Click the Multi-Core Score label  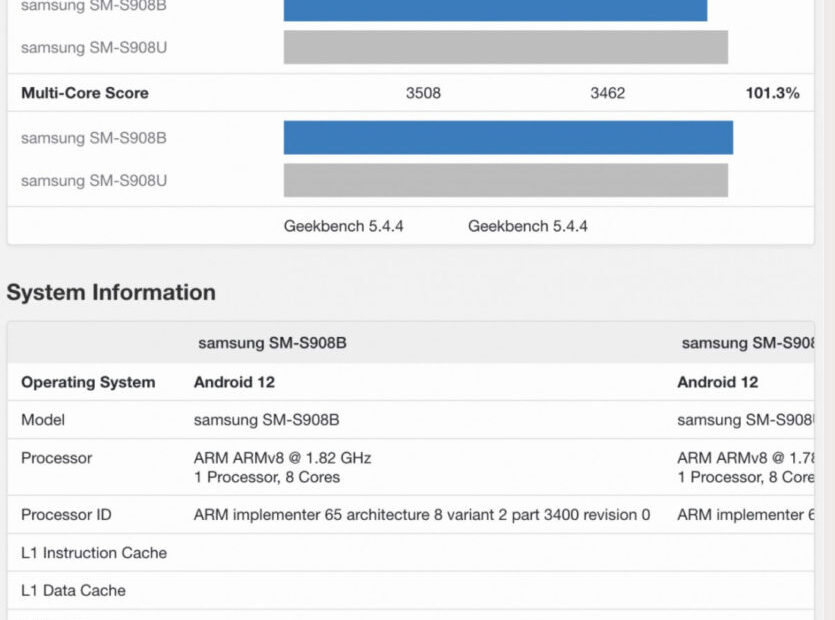(85, 93)
